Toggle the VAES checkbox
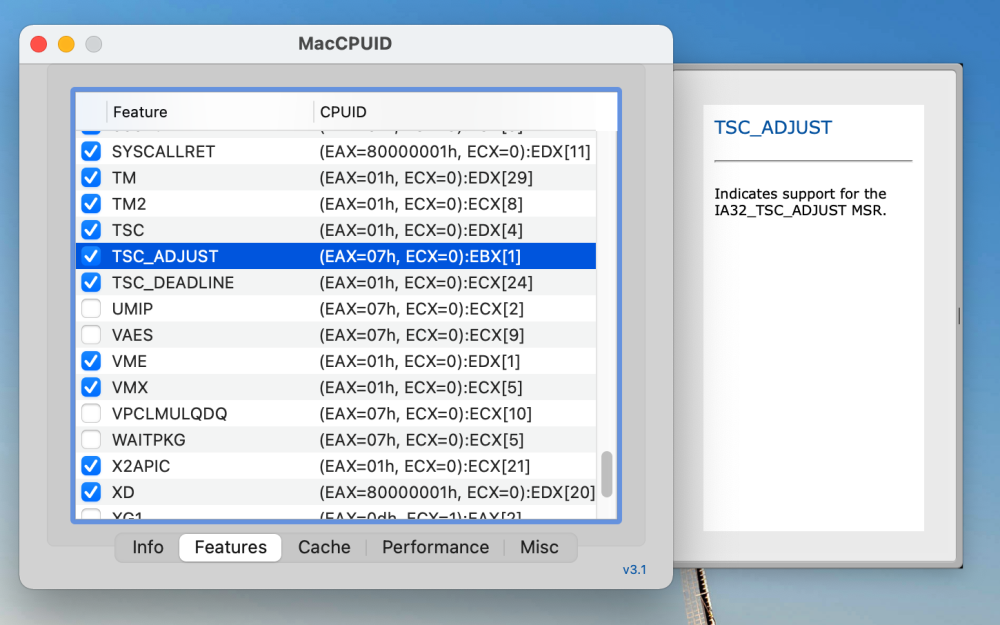Viewport: 1000px width, 625px height. point(91,334)
